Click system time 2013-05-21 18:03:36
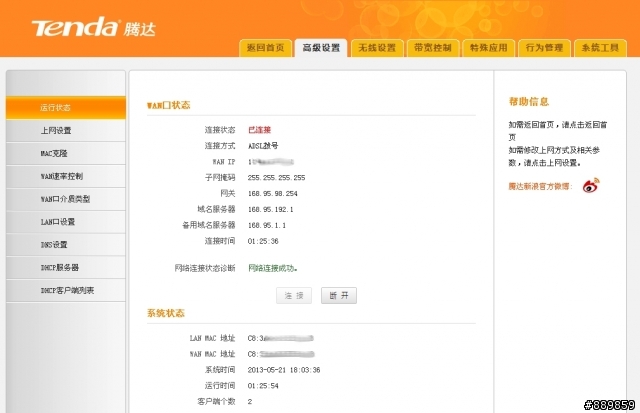640x413 pixels. pyautogui.click(x=284, y=370)
